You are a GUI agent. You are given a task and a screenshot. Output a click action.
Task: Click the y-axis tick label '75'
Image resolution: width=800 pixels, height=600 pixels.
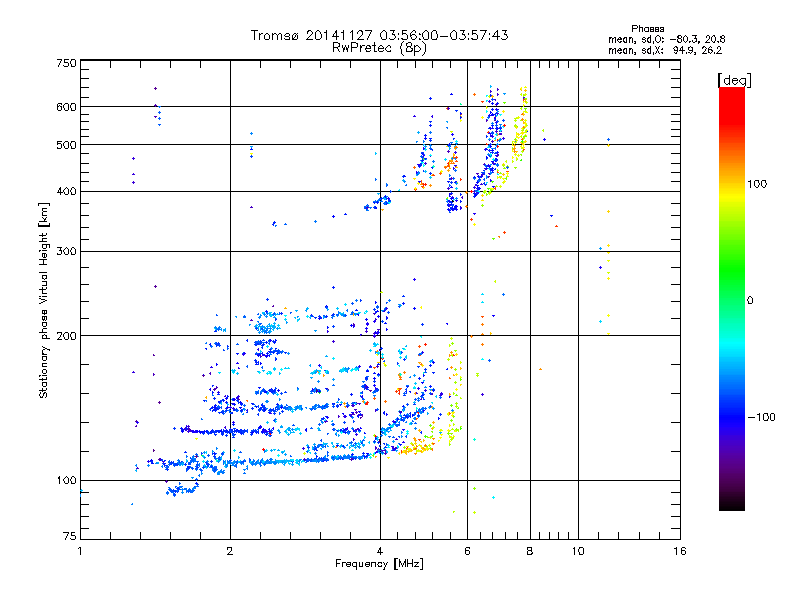point(70,536)
